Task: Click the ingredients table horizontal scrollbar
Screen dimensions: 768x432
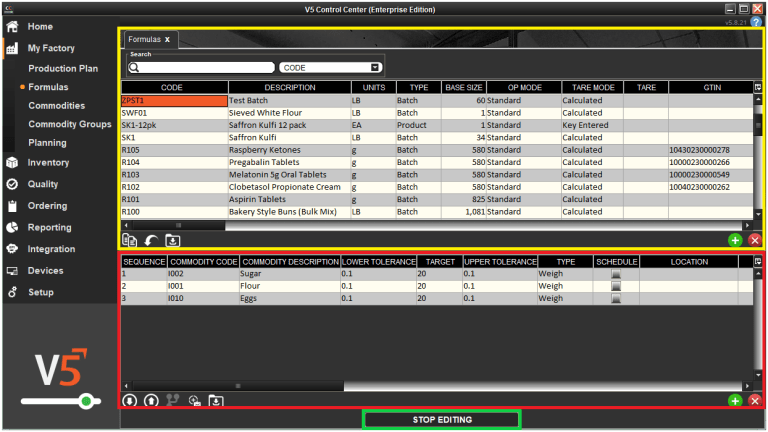Action: coord(238,386)
